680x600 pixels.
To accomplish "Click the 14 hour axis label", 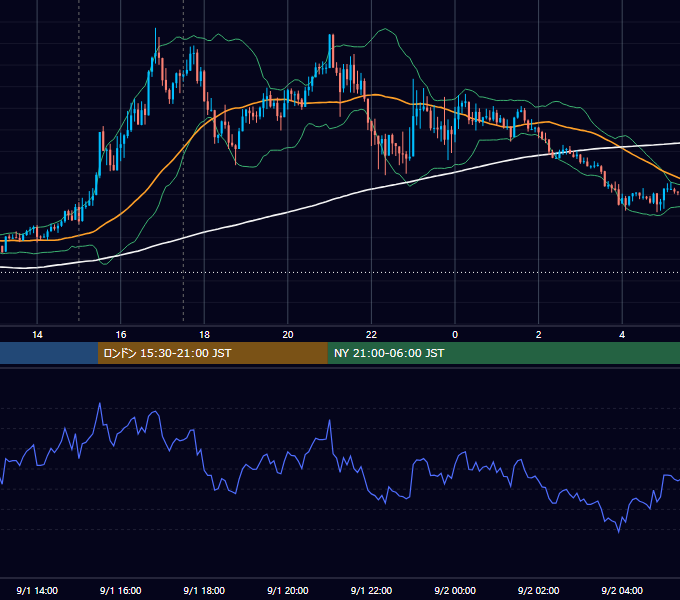I will (x=37, y=335).
